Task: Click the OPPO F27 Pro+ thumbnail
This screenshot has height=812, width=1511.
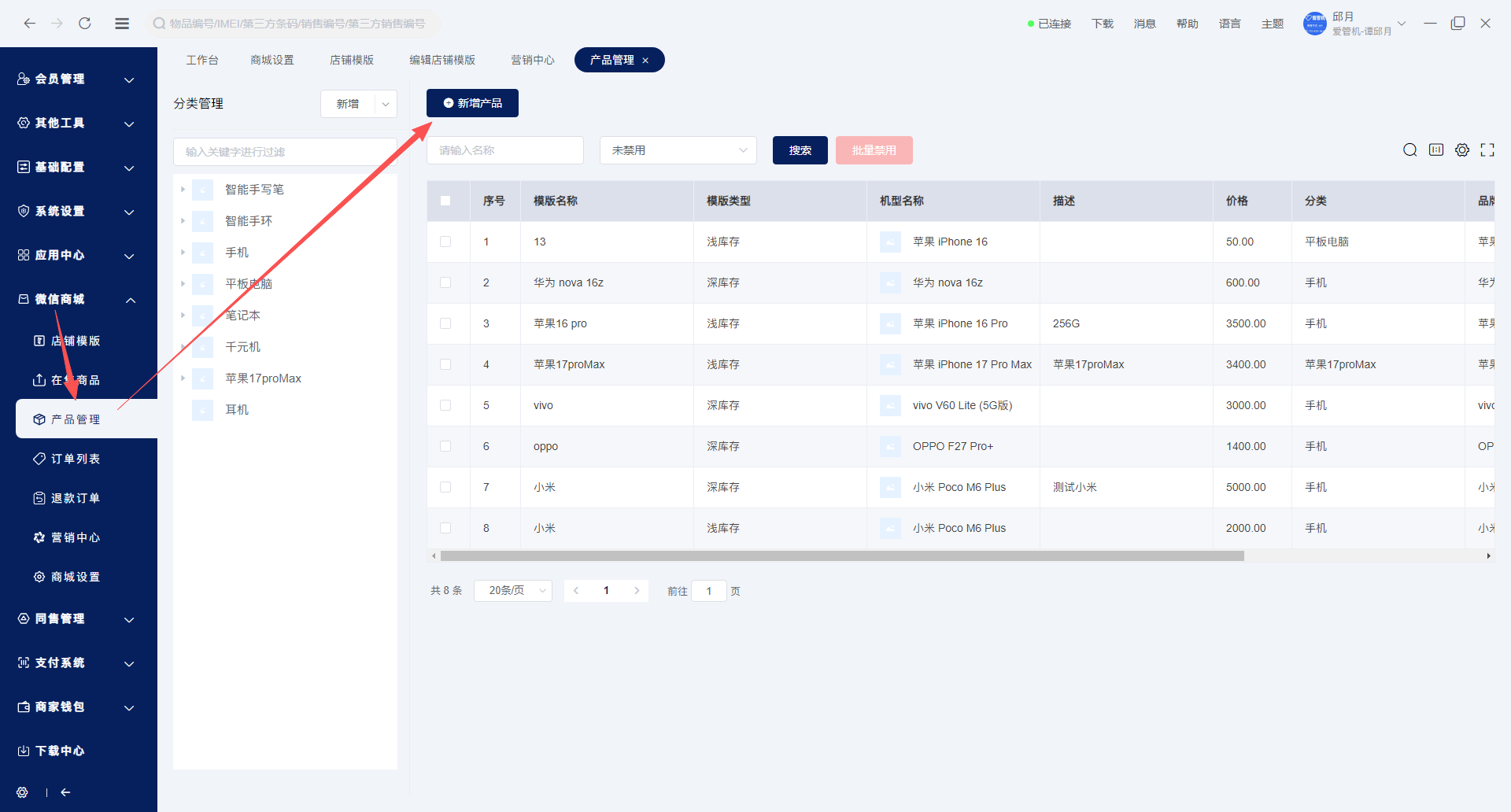Action: (x=890, y=446)
